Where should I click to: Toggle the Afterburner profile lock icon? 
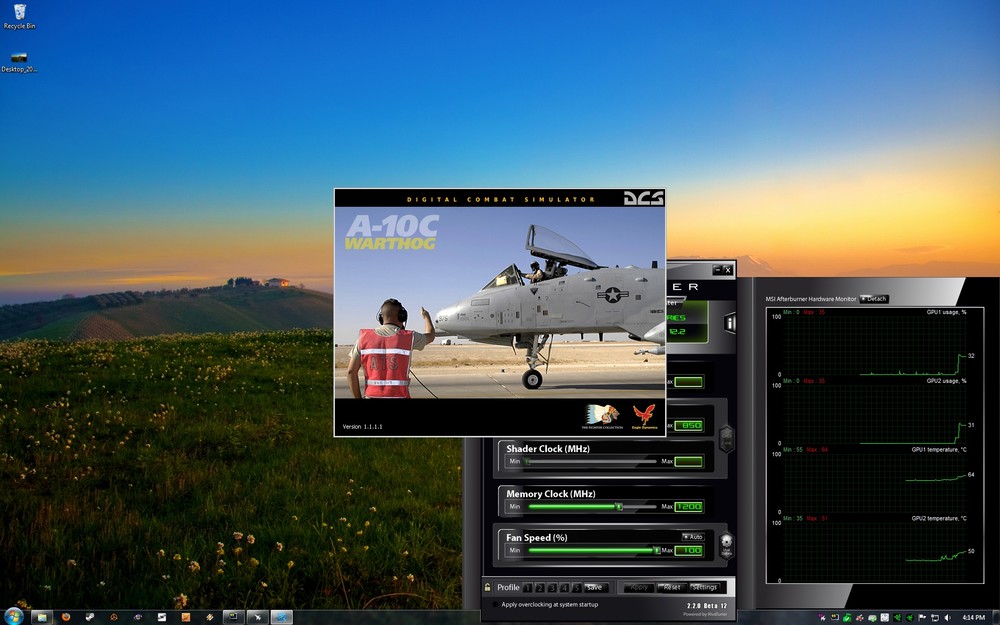[488, 587]
